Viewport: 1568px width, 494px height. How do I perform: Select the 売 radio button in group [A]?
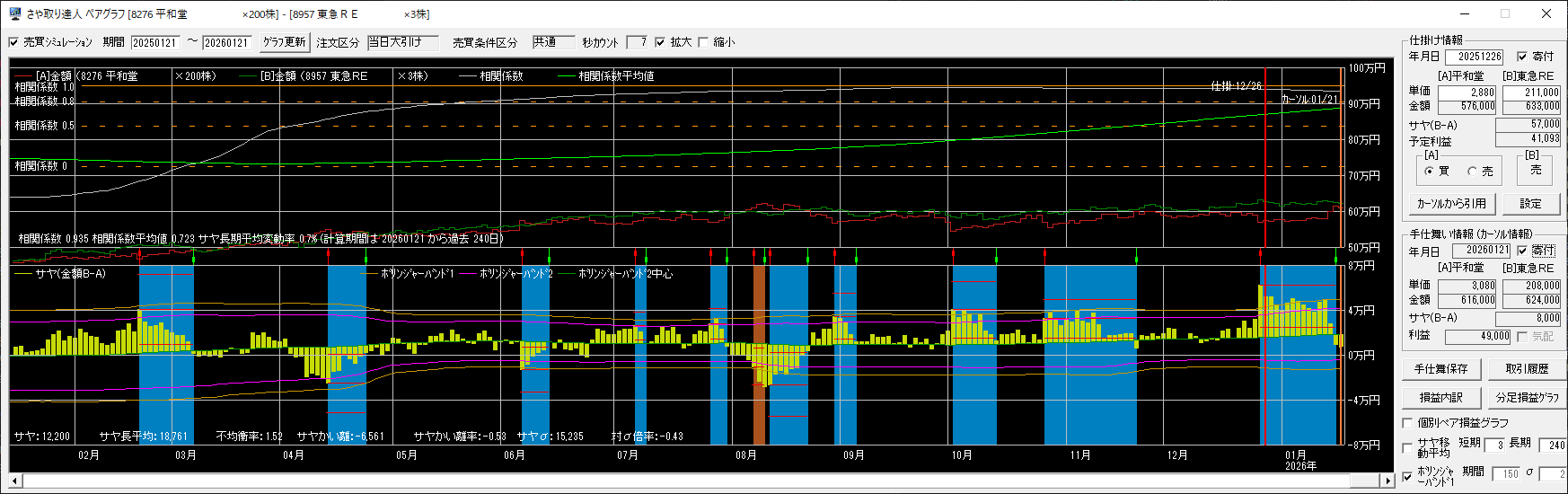(x=1473, y=171)
